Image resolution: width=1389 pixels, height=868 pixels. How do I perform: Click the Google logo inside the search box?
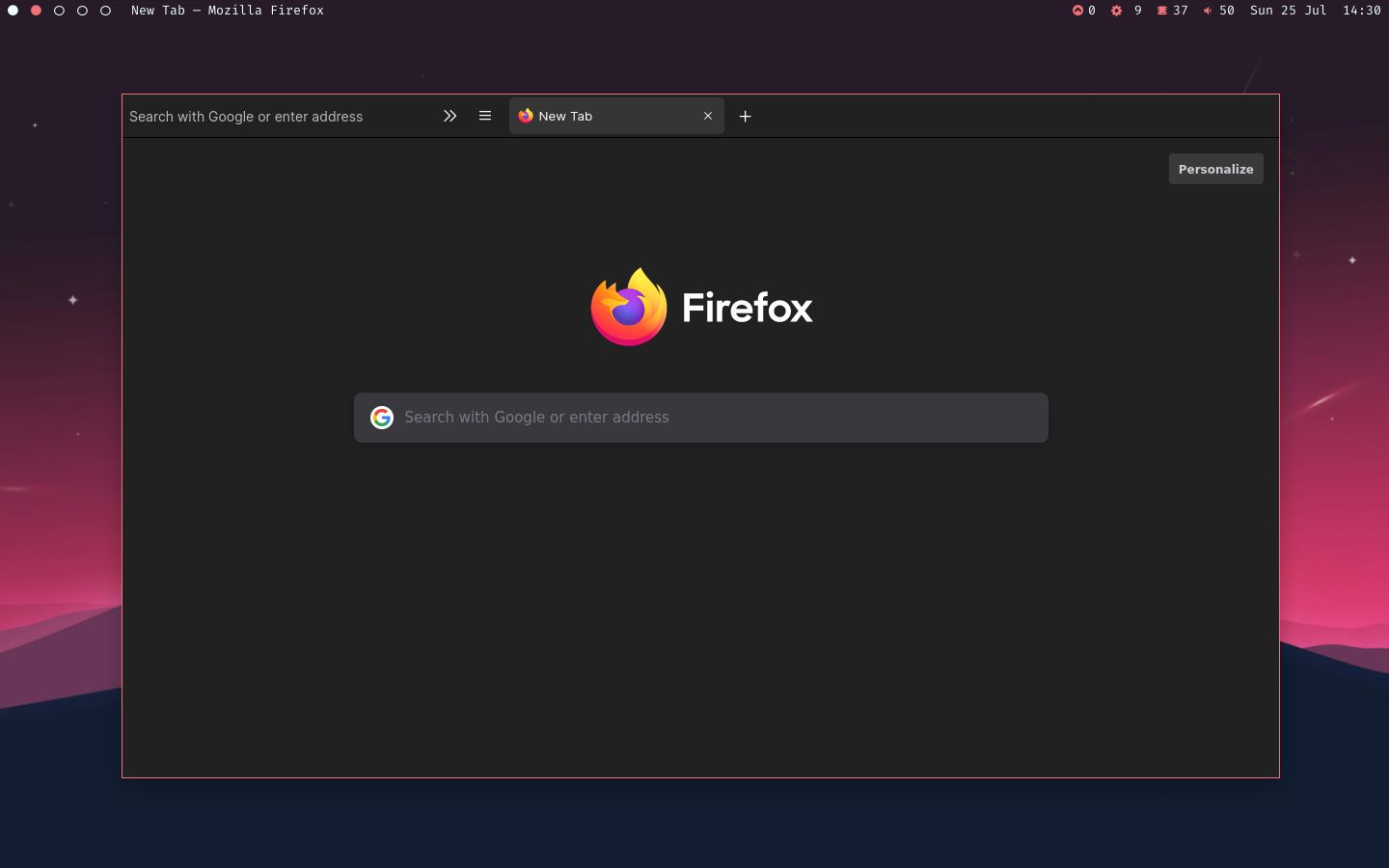pyautogui.click(x=382, y=418)
